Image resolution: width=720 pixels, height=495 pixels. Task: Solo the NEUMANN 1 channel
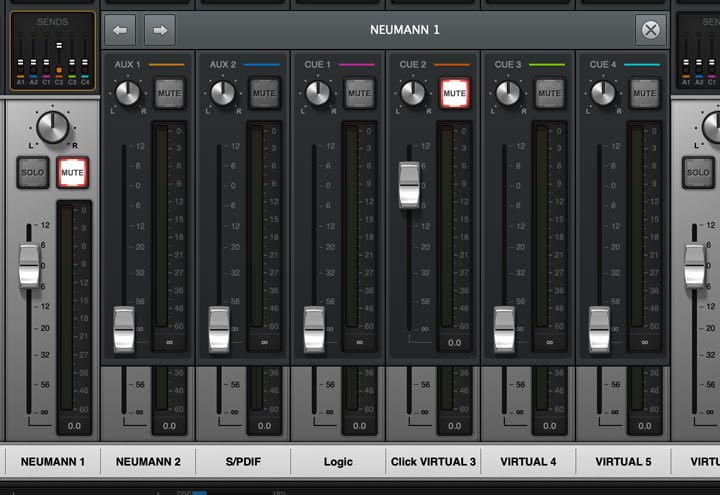tap(33, 173)
